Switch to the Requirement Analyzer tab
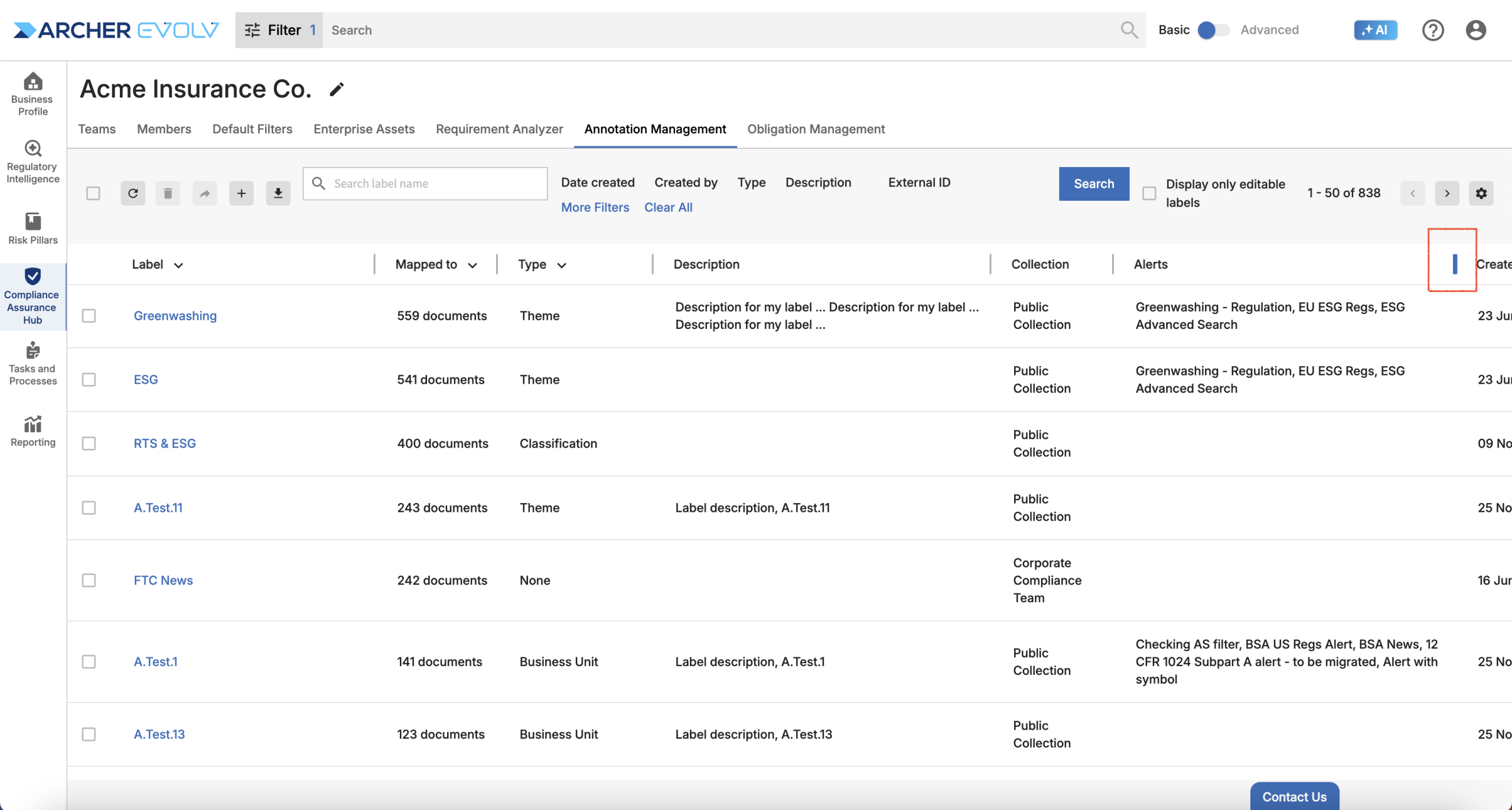The height and width of the screenshot is (810, 1512). pyautogui.click(x=499, y=129)
